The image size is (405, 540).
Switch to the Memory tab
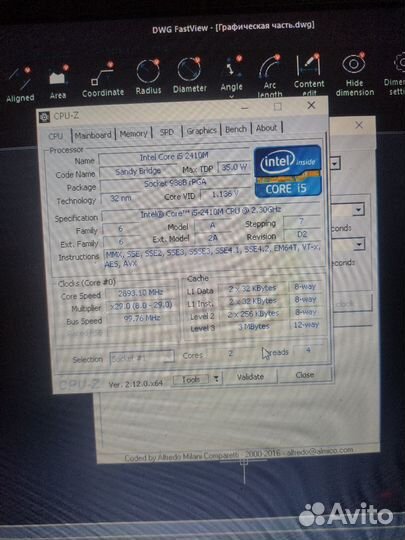(133, 133)
